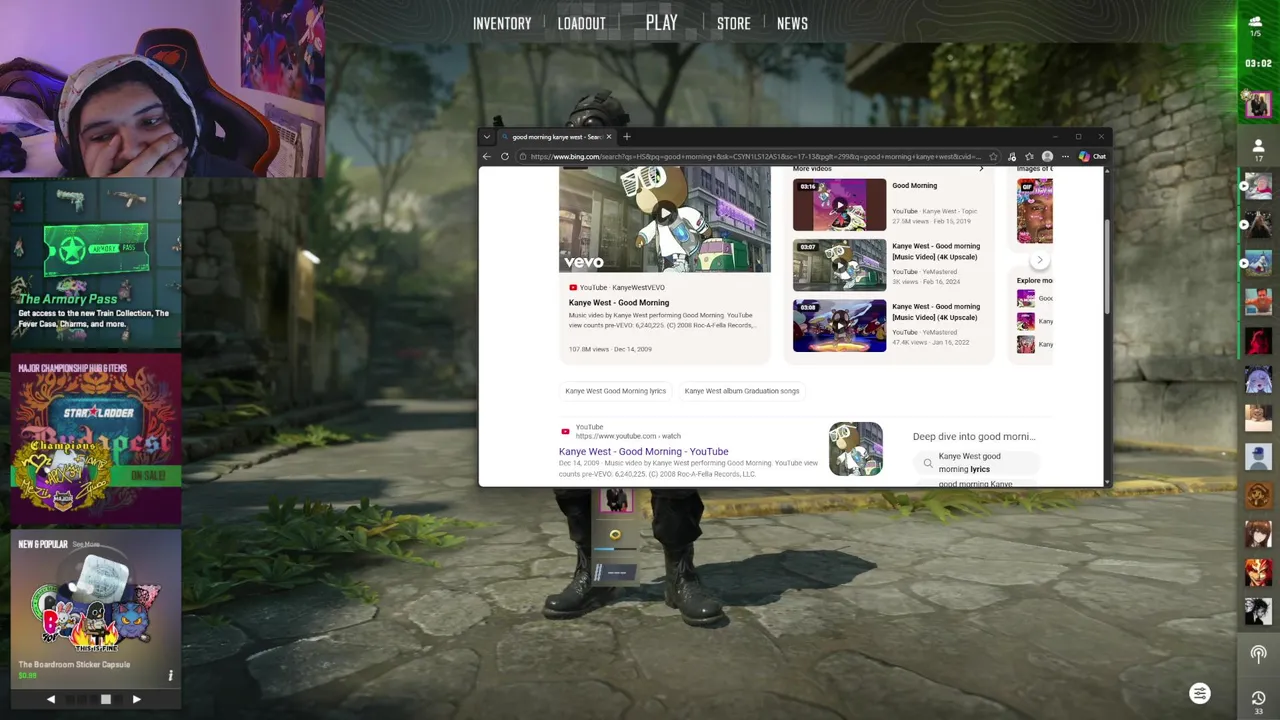Go to previous New & Popular item
This screenshot has height=720, width=1280.
pos(51,699)
